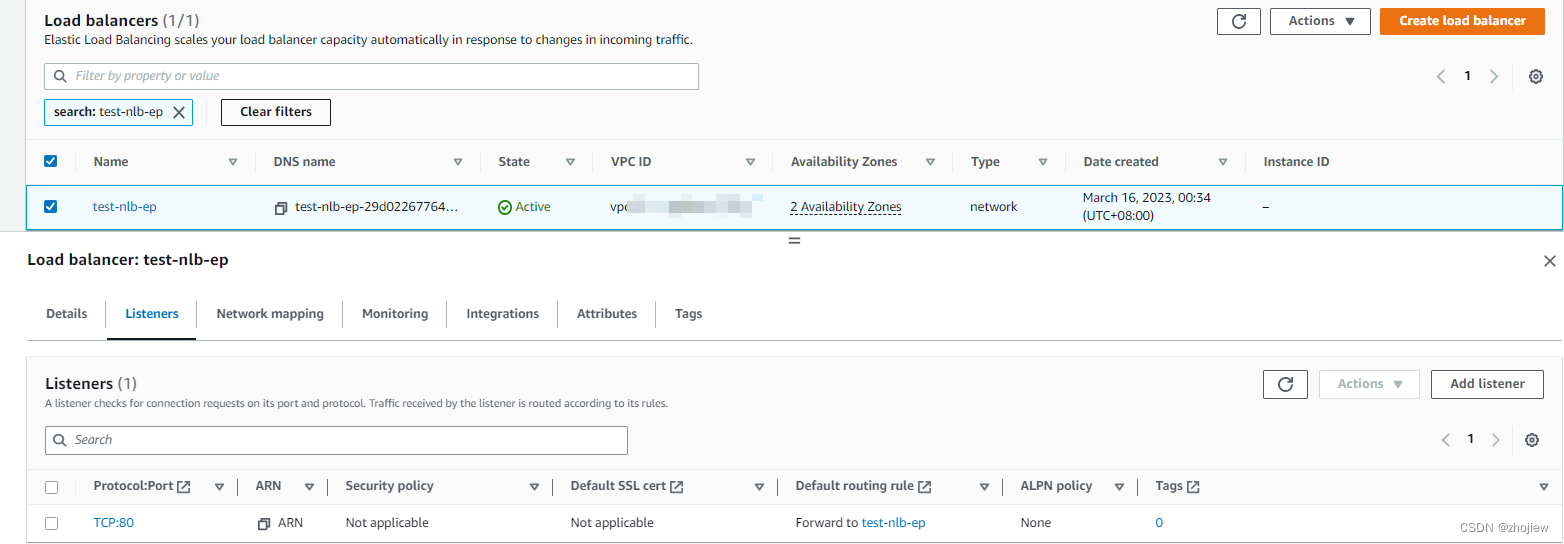1564x544 pixels.
Task: Open Default SSL cert external info icon
Action: point(677,487)
